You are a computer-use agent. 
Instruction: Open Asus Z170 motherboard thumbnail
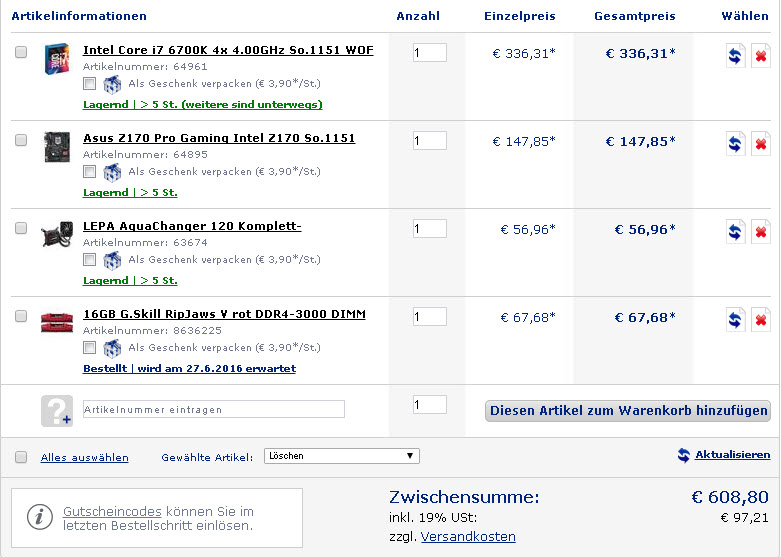(x=57, y=147)
